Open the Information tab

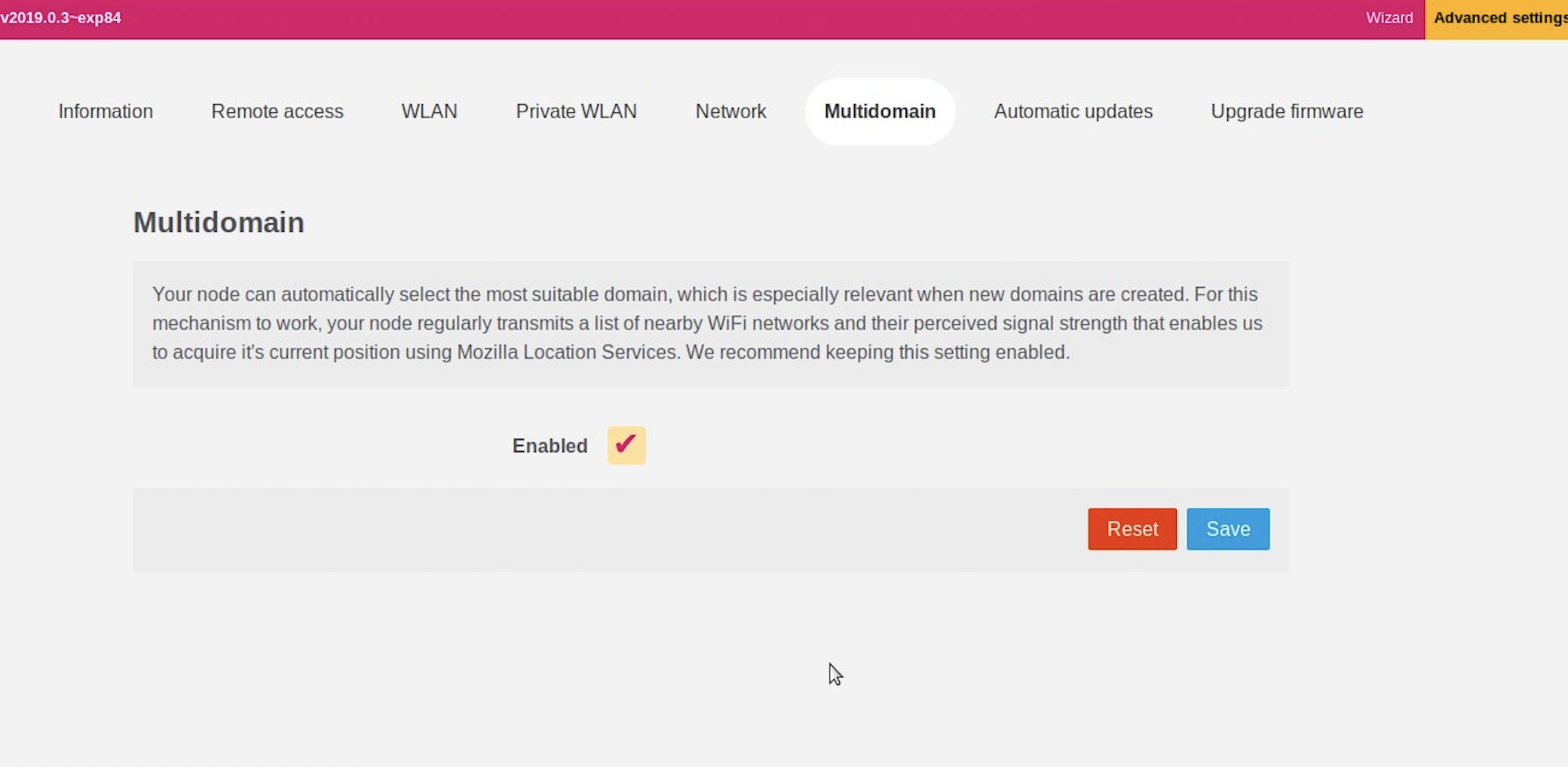[106, 112]
